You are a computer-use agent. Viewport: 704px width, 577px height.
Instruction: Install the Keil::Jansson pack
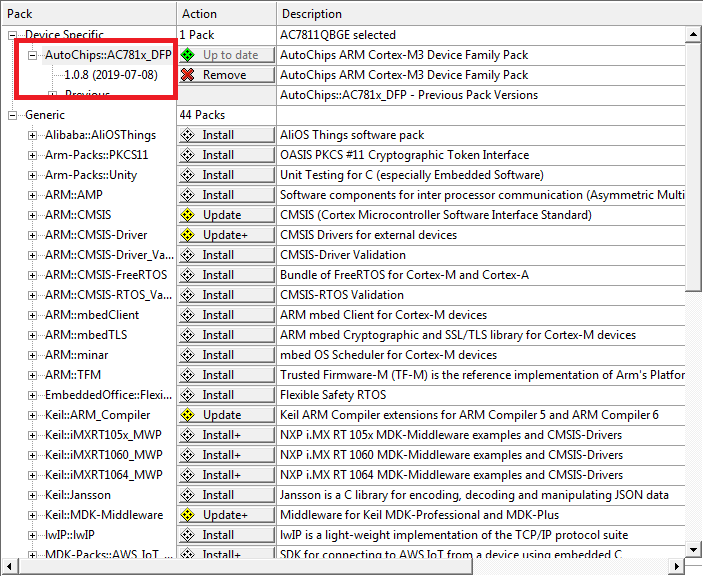[227, 495]
